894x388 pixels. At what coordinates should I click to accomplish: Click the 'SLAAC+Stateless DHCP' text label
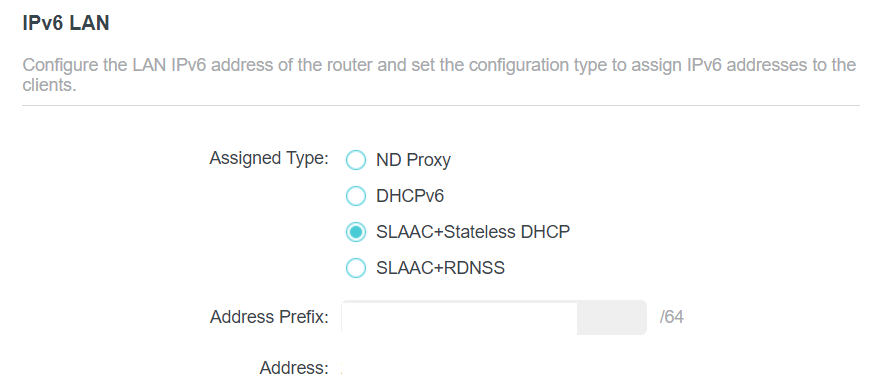click(x=473, y=232)
